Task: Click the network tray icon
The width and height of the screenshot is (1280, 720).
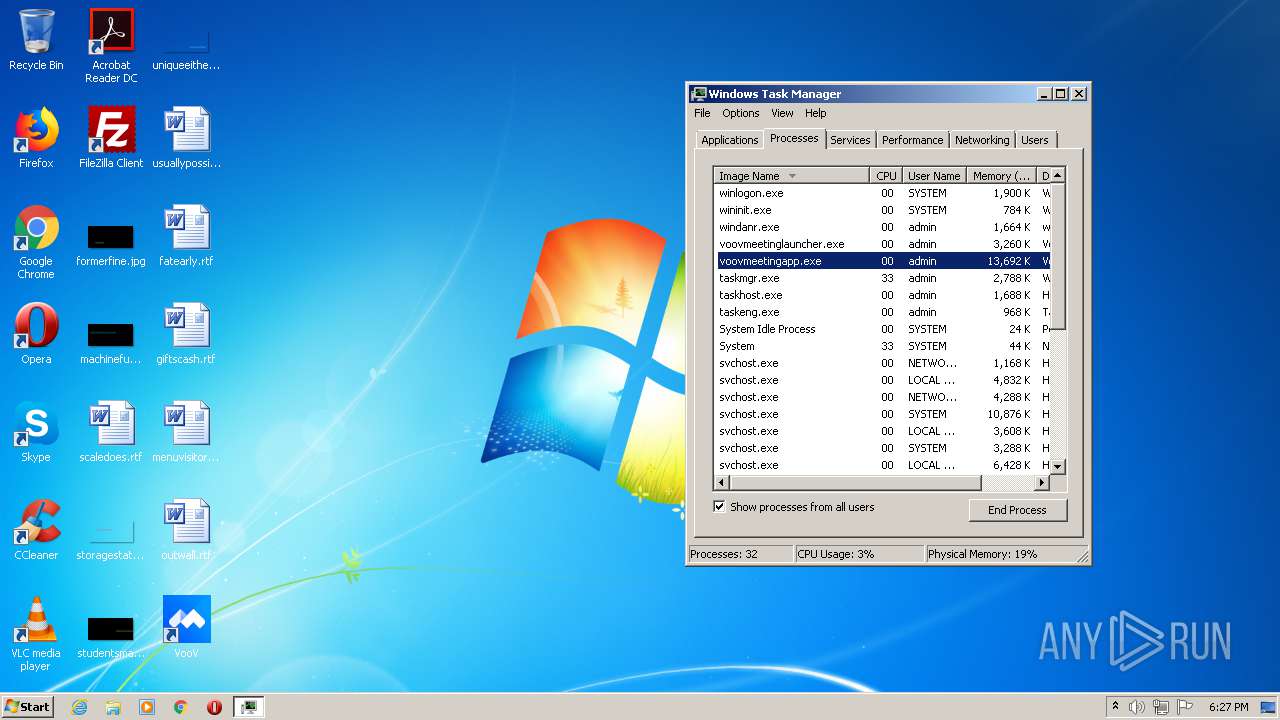Action: pos(1161,707)
